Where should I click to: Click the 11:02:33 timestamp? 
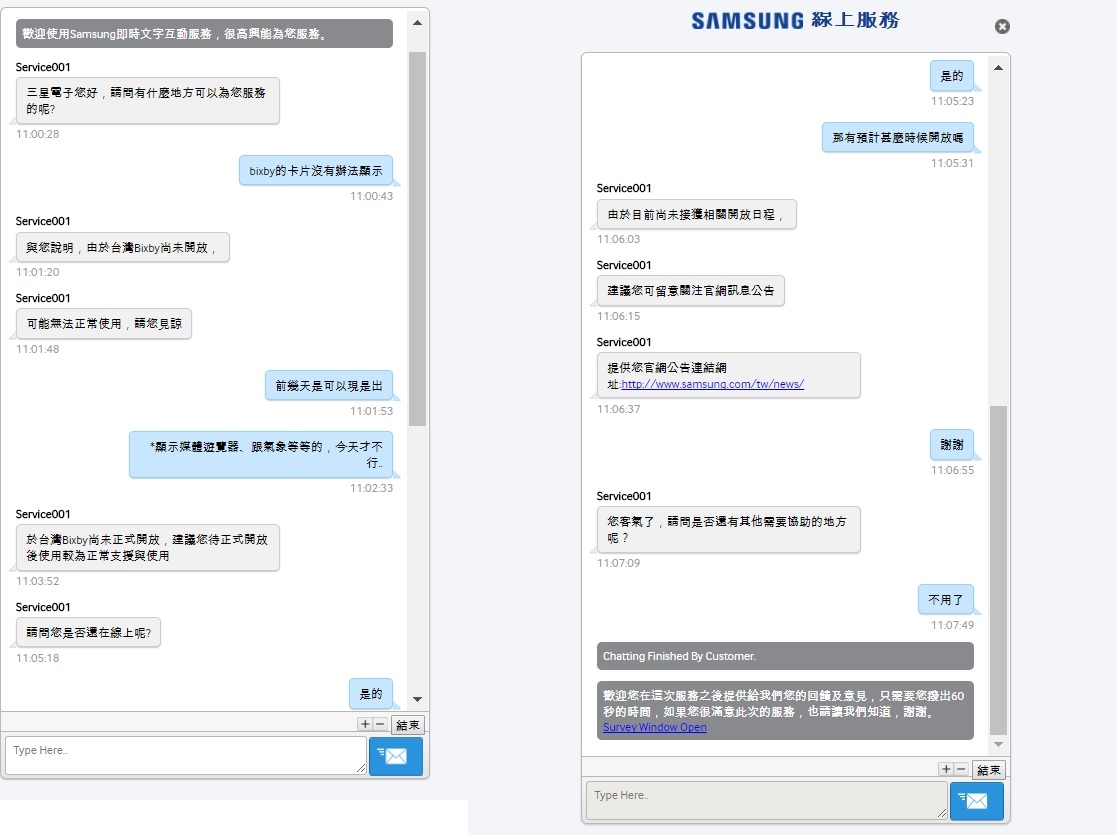point(371,488)
